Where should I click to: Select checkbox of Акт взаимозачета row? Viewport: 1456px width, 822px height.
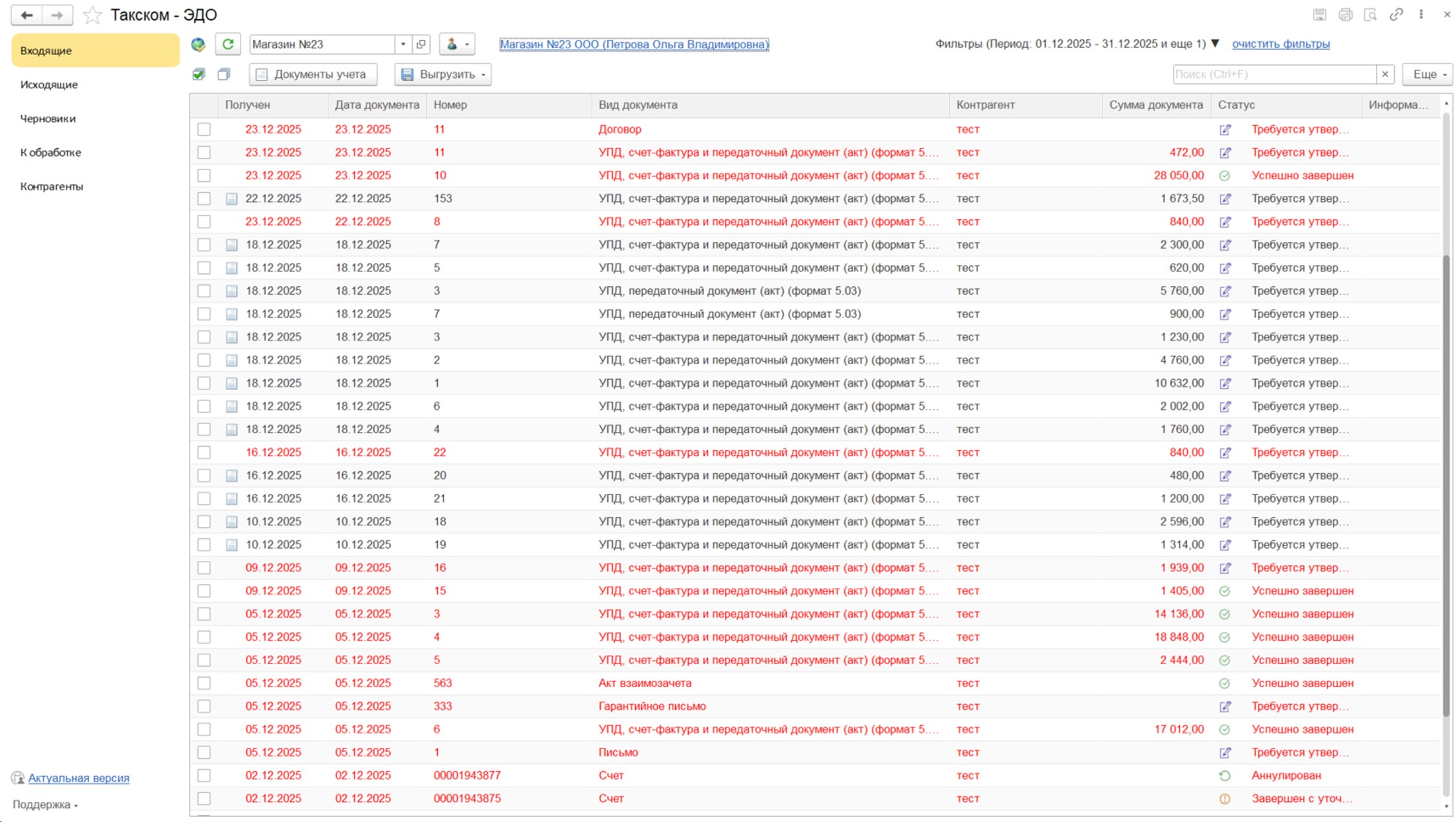[204, 683]
